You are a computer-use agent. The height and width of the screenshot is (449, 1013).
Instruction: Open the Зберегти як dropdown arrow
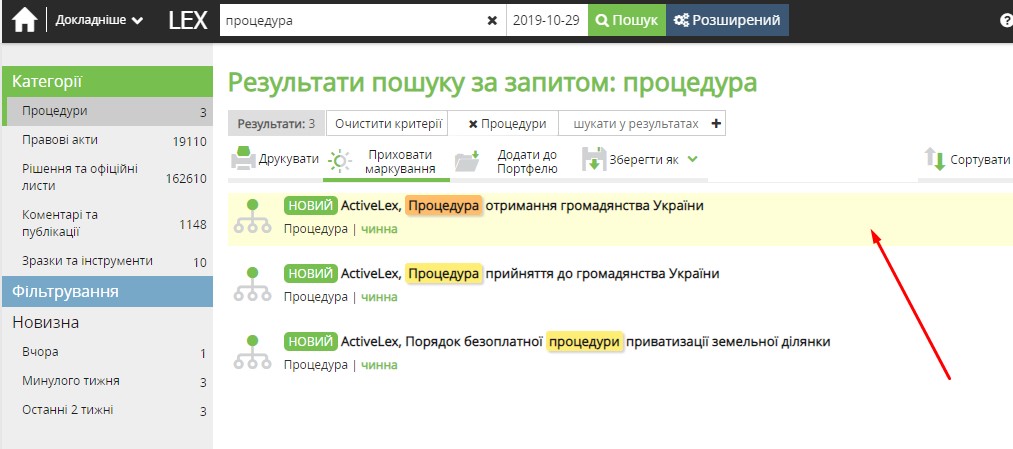[692, 159]
